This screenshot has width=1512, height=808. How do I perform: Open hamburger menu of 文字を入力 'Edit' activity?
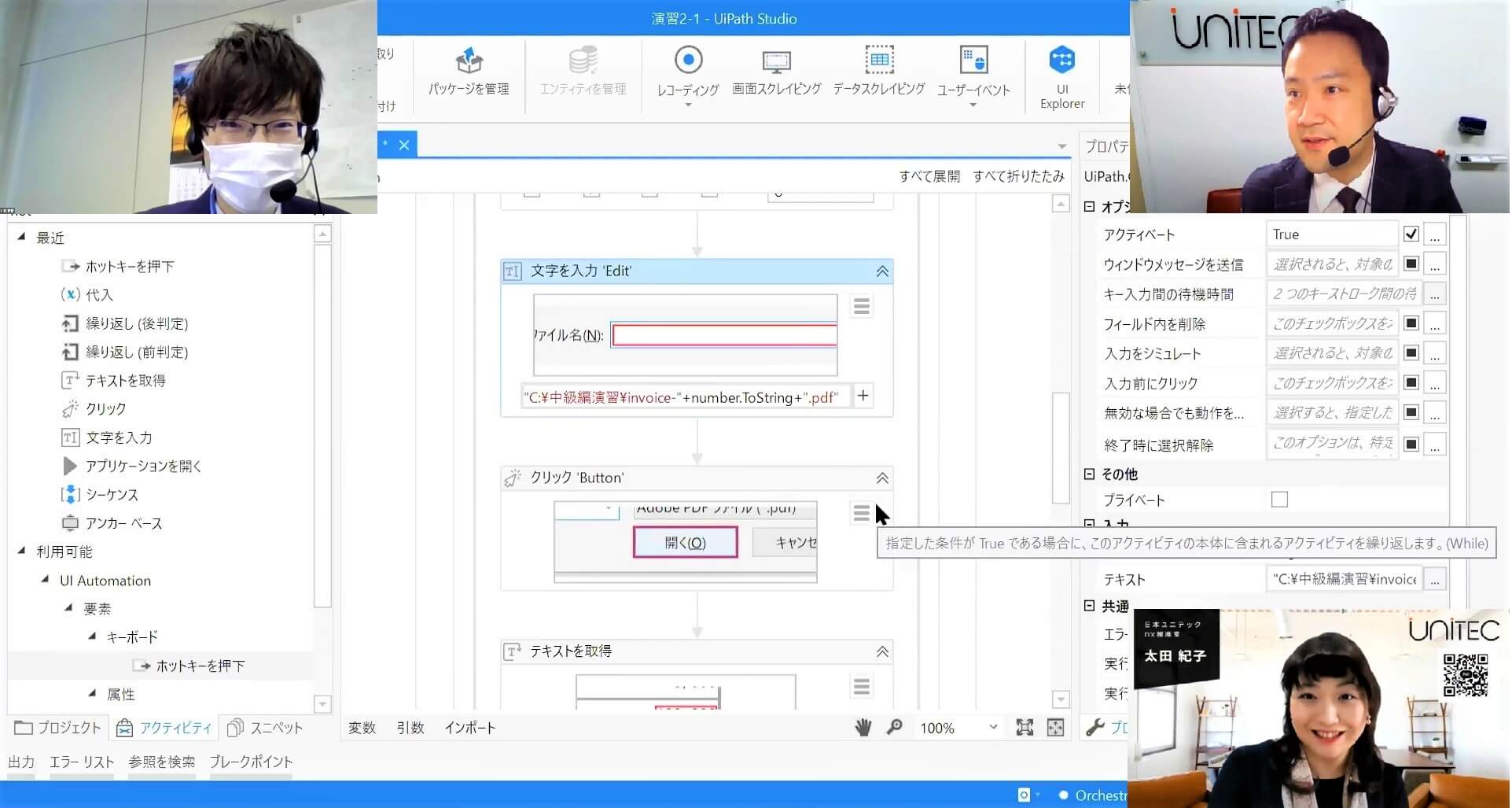(x=862, y=306)
